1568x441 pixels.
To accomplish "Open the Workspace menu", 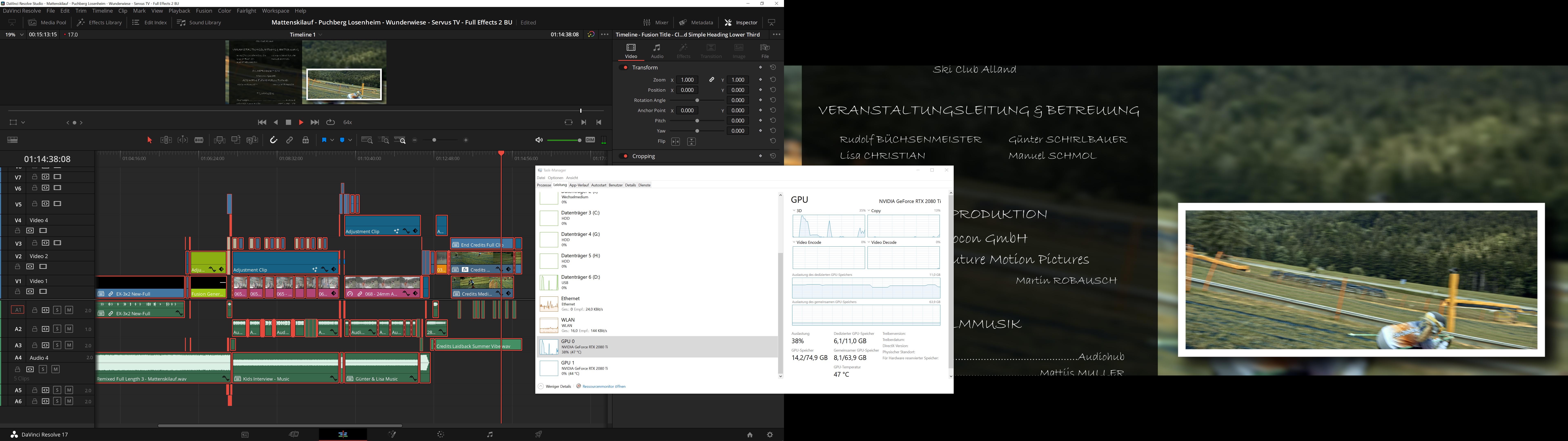I will (276, 11).
